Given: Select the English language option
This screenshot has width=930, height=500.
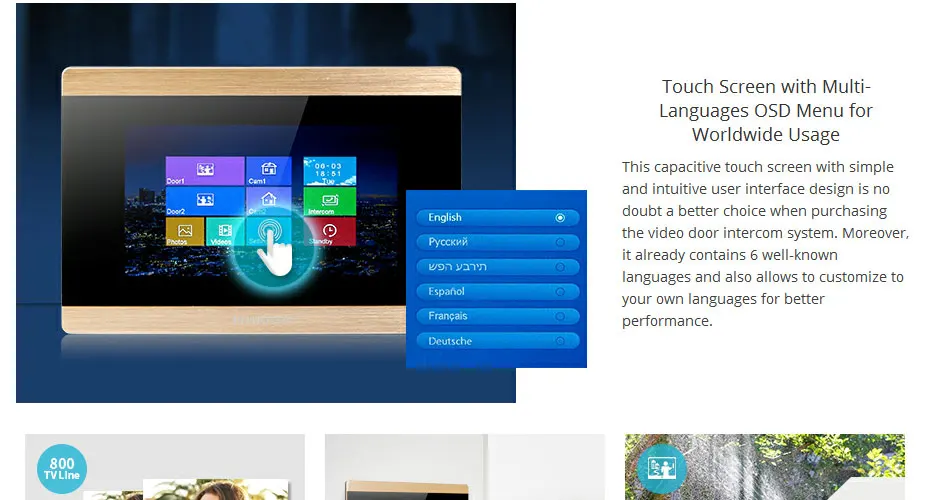Looking at the screenshot, I should pyautogui.click(x=497, y=218).
